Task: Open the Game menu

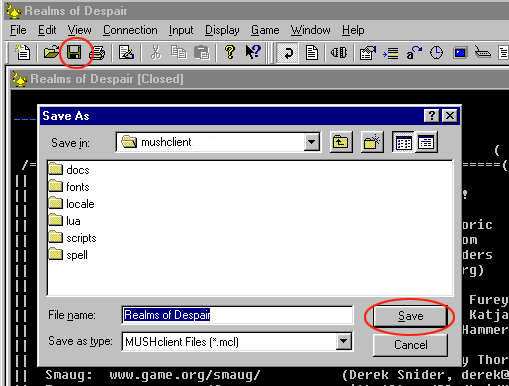Action: click(265, 30)
